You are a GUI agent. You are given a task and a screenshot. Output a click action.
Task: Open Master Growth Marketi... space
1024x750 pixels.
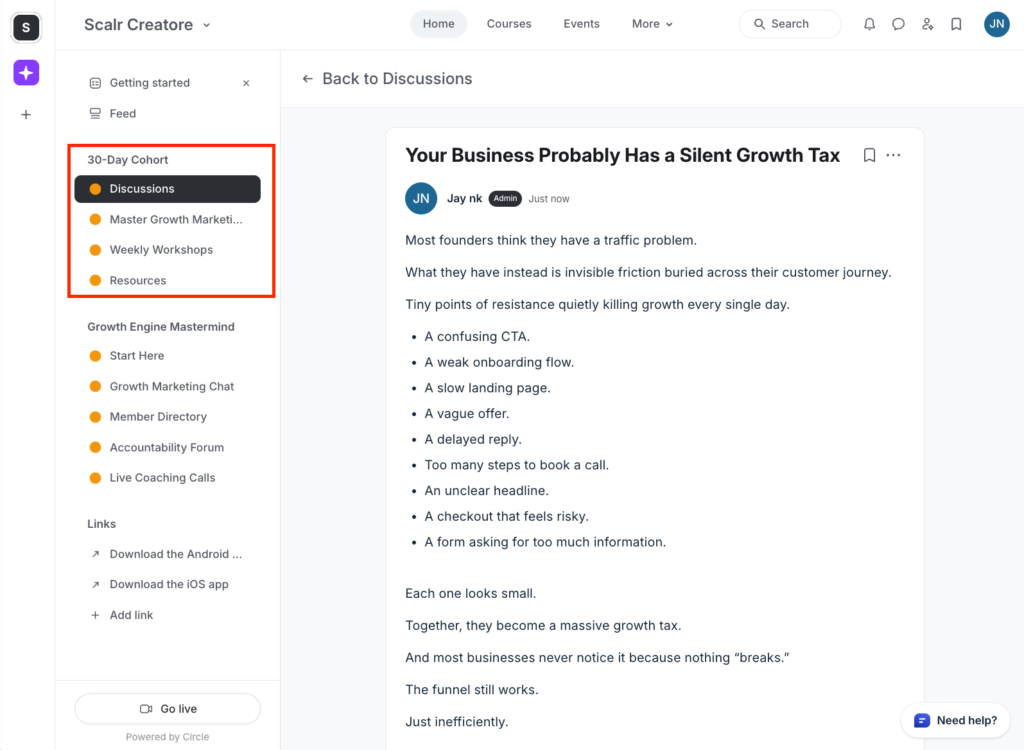point(167,220)
